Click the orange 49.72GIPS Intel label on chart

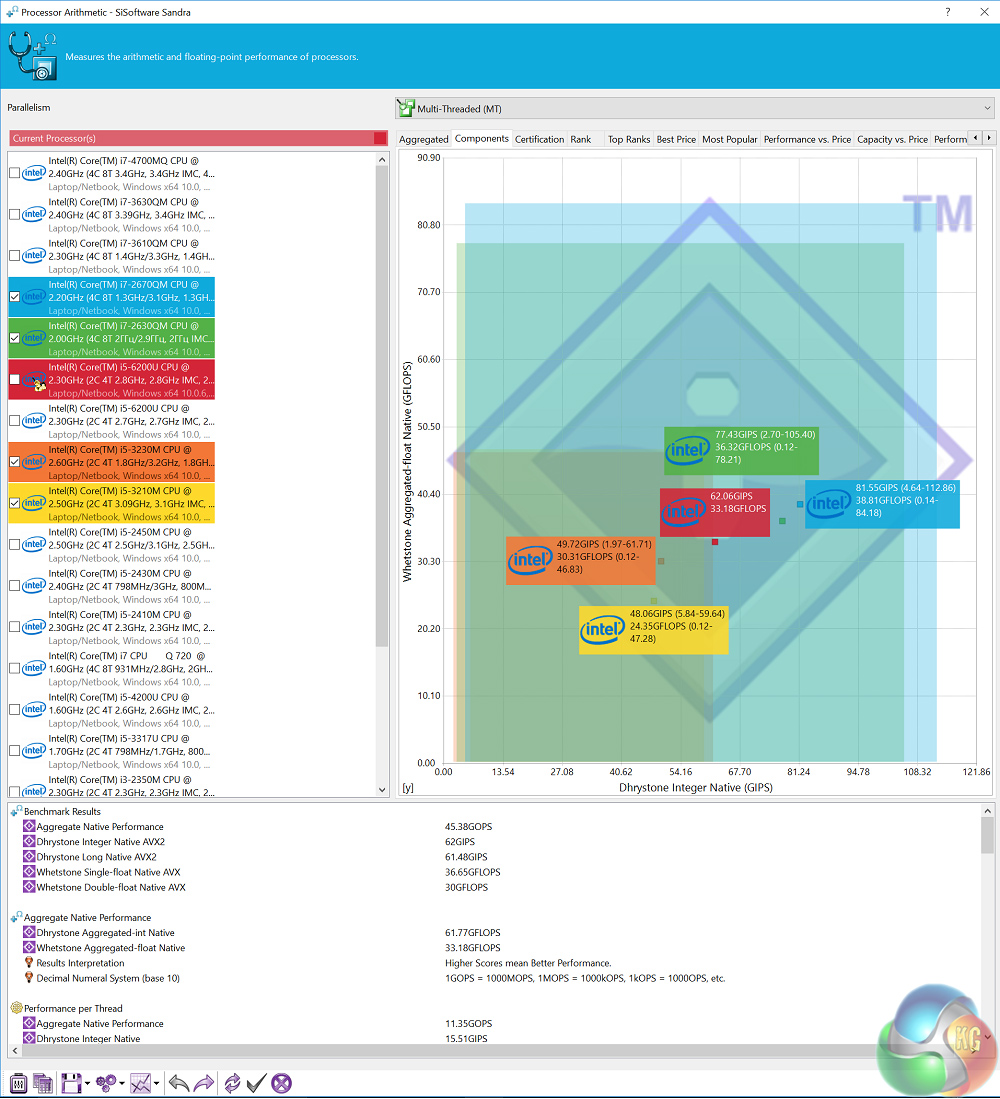[x=580, y=561]
